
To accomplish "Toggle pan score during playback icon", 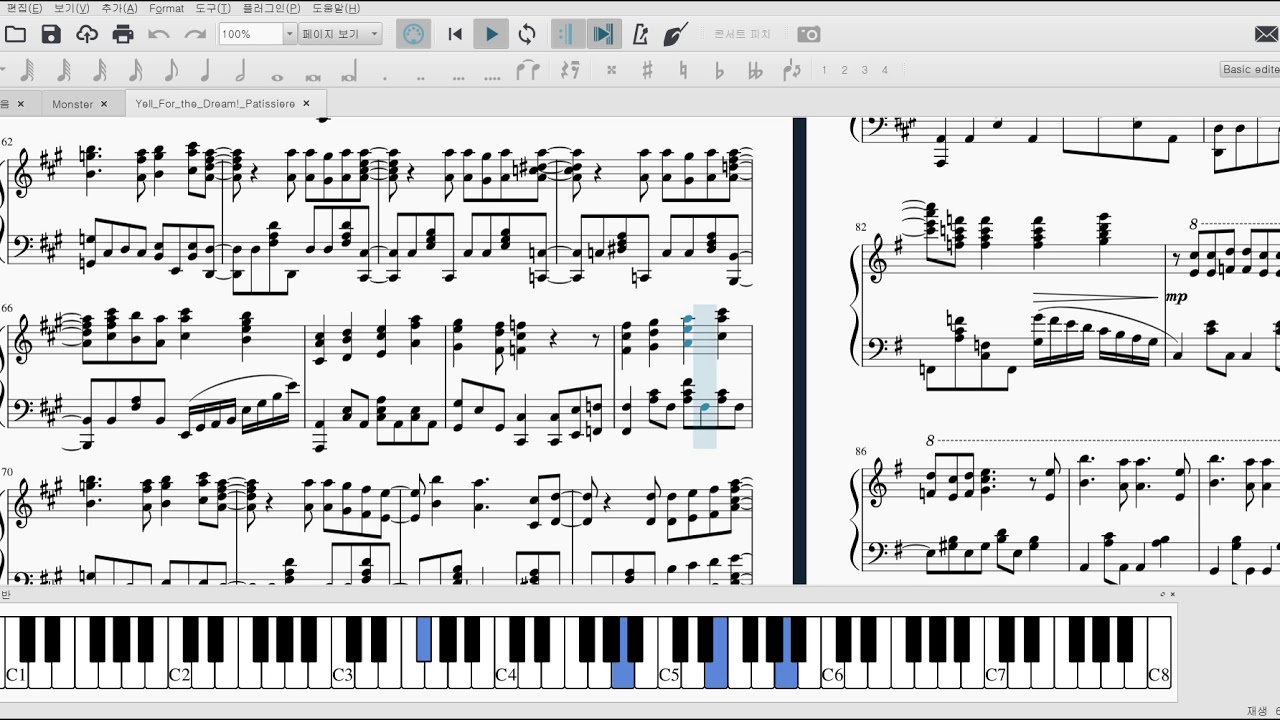I will click(x=603, y=34).
